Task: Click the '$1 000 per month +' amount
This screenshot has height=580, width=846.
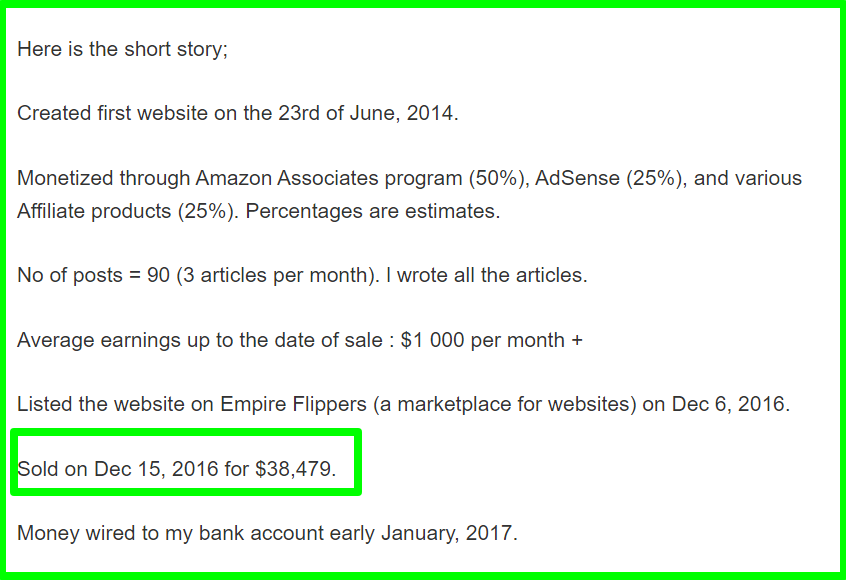Action: pos(492,340)
